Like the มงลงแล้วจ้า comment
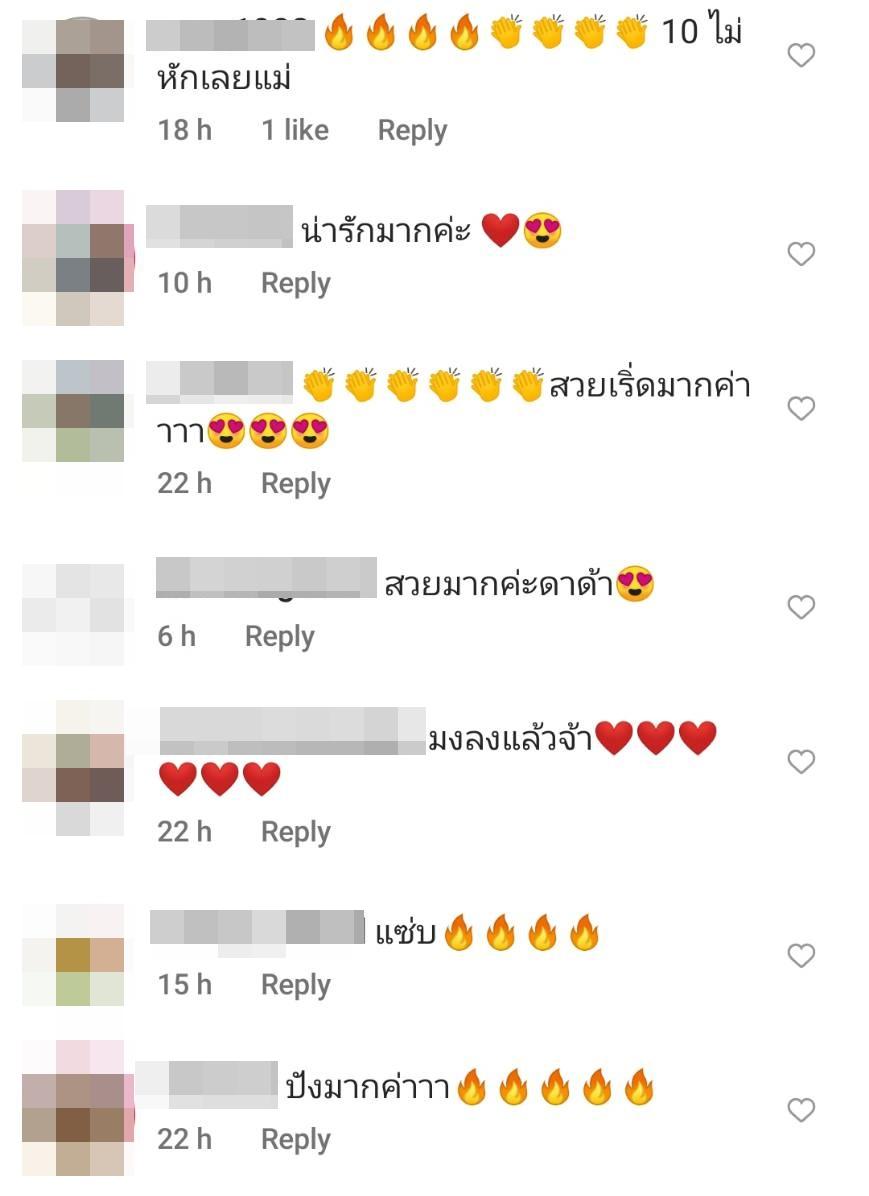The height and width of the screenshot is (1196, 869). point(801,761)
